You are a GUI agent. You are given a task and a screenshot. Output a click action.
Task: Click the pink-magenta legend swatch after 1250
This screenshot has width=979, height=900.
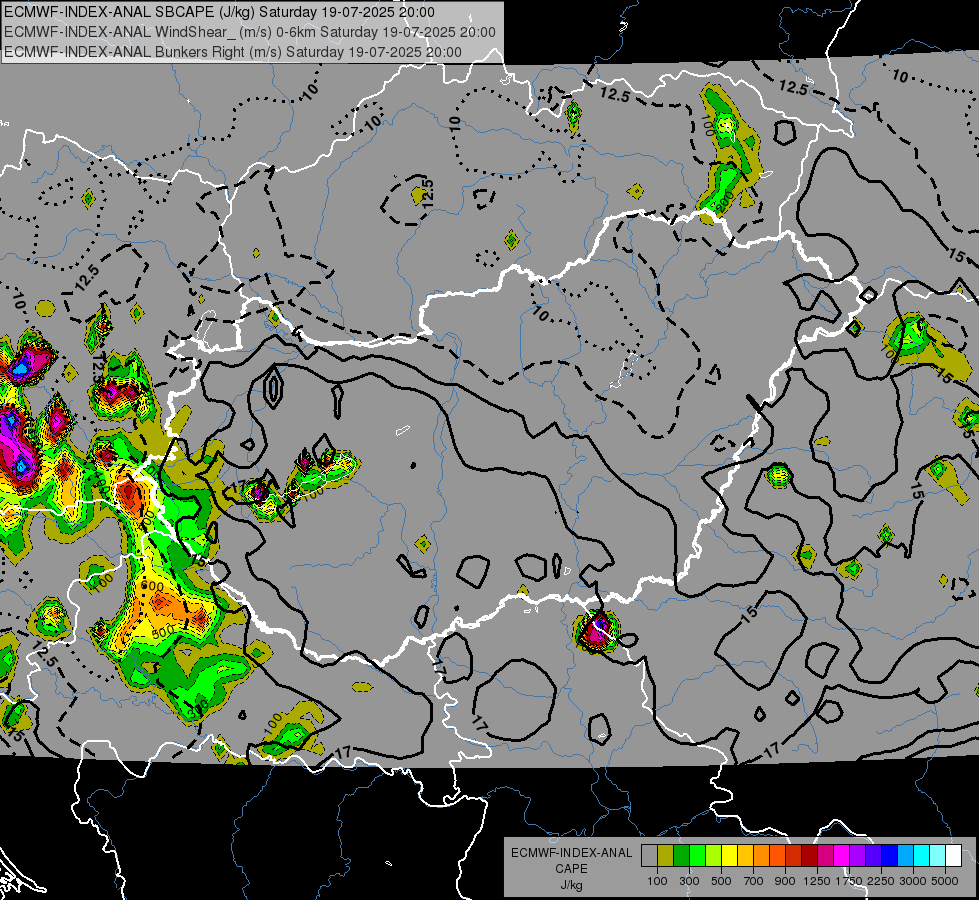(x=825, y=856)
